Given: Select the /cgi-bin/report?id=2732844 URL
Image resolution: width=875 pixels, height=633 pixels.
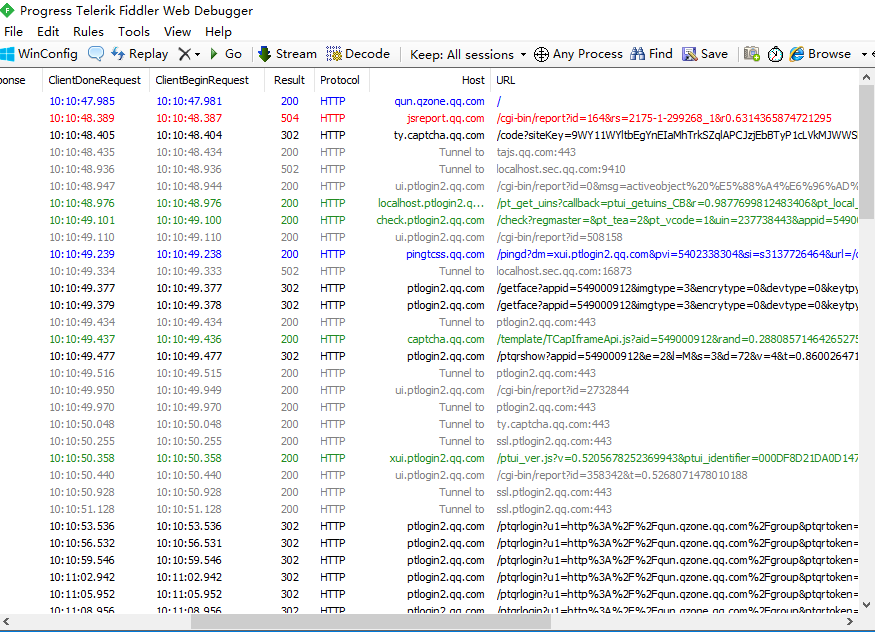Looking at the screenshot, I should click(562, 390).
